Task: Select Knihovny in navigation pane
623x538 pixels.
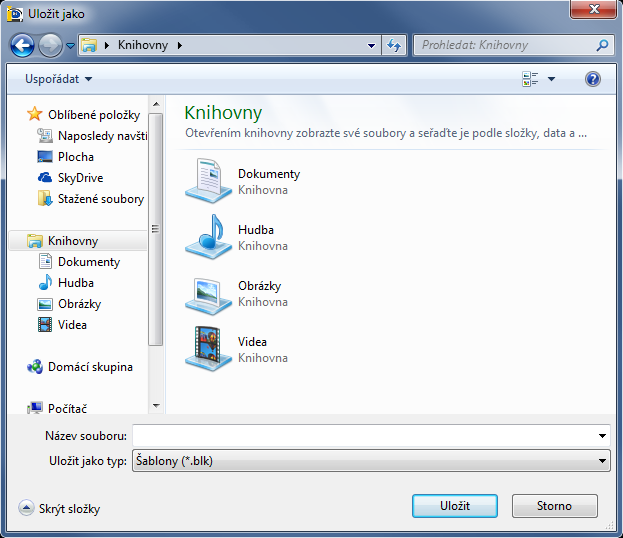Action: (x=73, y=241)
